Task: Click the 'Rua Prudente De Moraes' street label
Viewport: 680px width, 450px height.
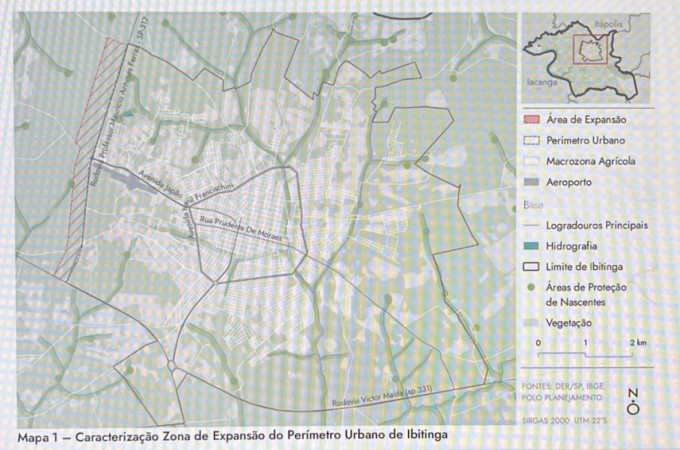Action: point(240,228)
